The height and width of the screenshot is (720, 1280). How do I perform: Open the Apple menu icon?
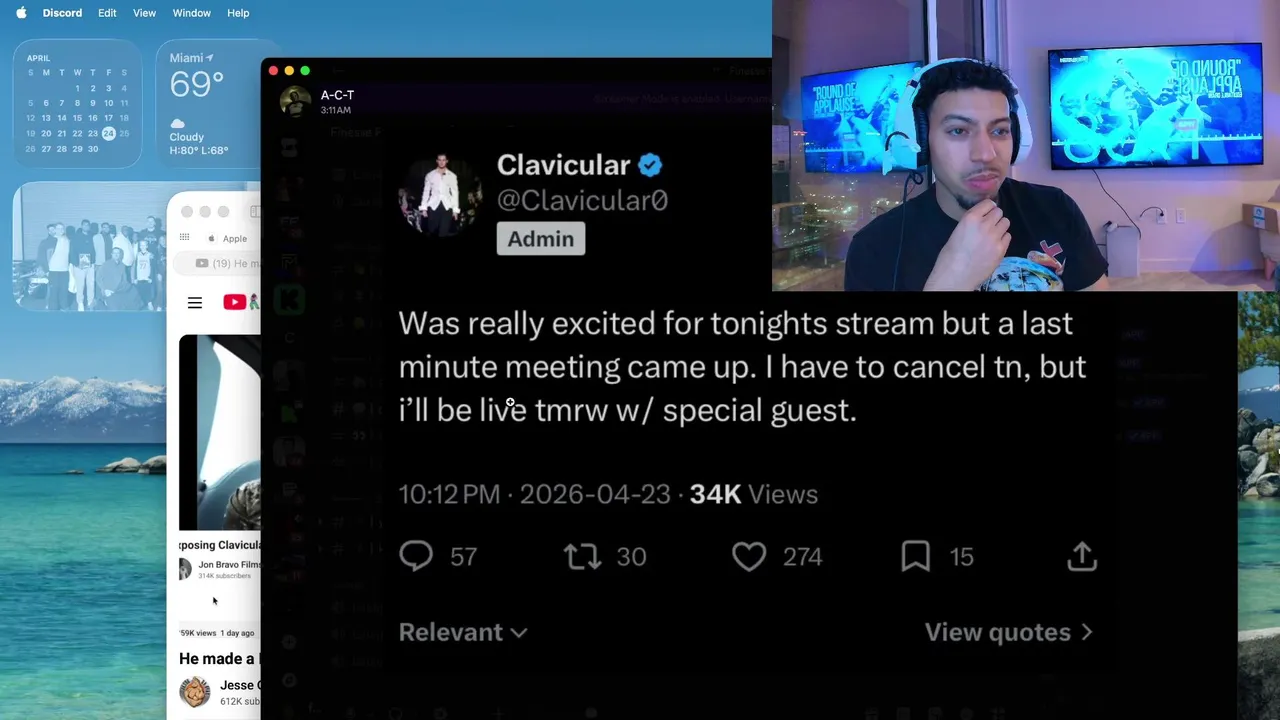point(21,13)
